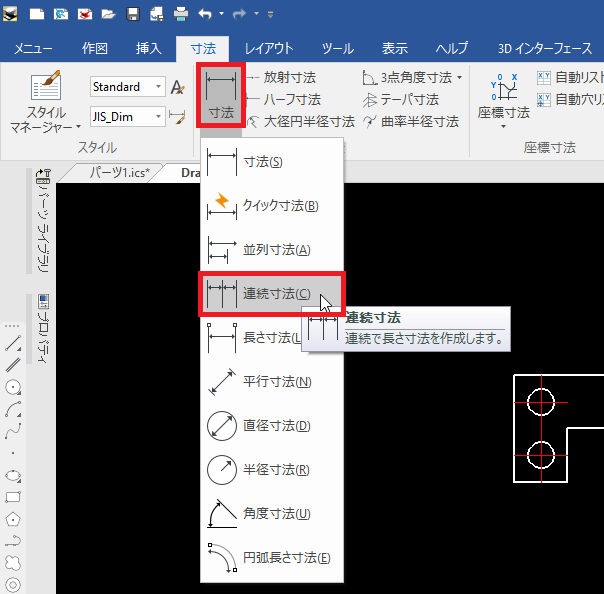Expand the 3点角度寸法 dropdown arrow

coord(460,77)
